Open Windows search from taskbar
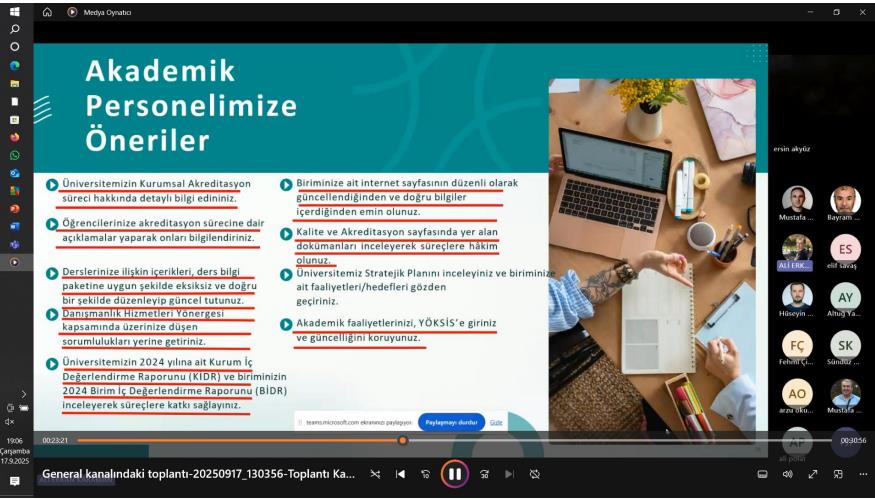875x500 pixels. click(x=15, y=29)
